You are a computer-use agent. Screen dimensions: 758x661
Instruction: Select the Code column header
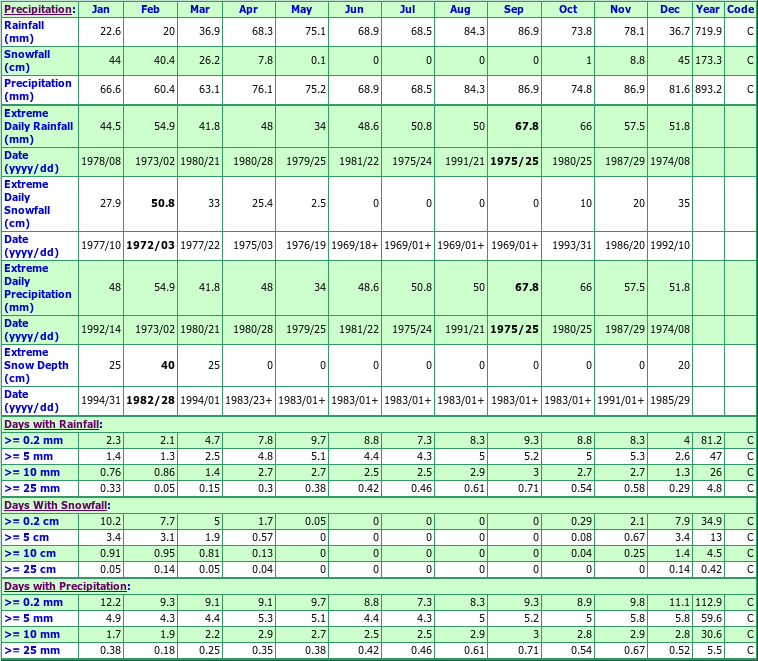[741, 9]
